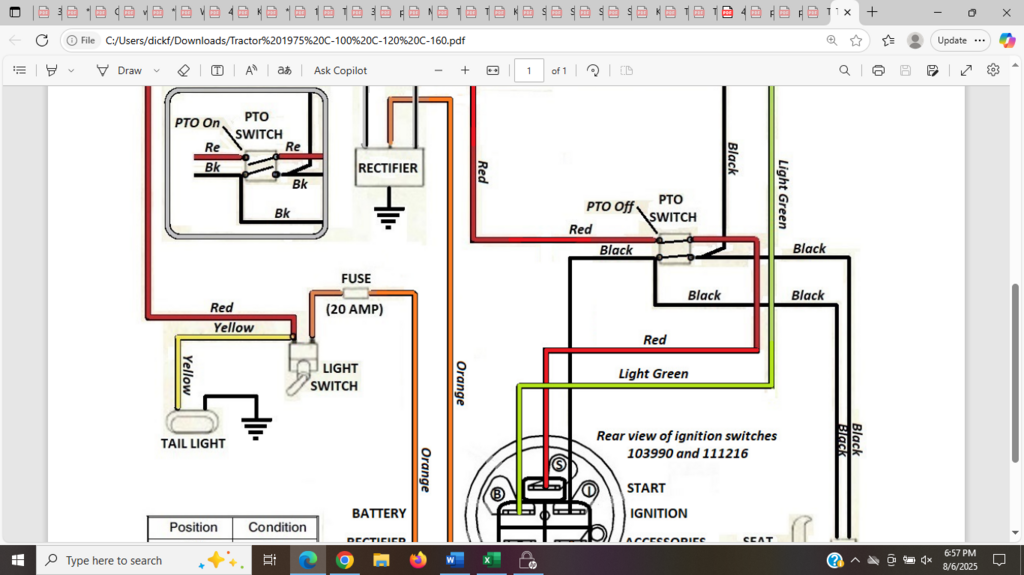The image size is (1024, 575).
Task: Select the Eraser tool
Action: 183,71
